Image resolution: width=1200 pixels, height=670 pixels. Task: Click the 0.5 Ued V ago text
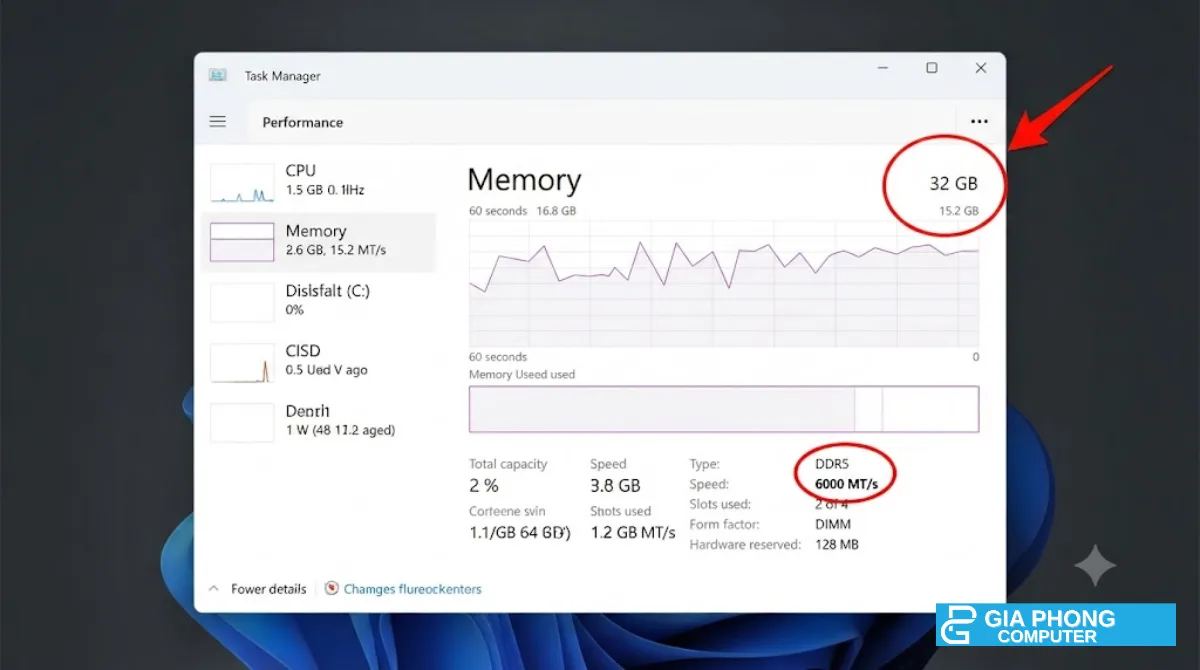point(327,370)
